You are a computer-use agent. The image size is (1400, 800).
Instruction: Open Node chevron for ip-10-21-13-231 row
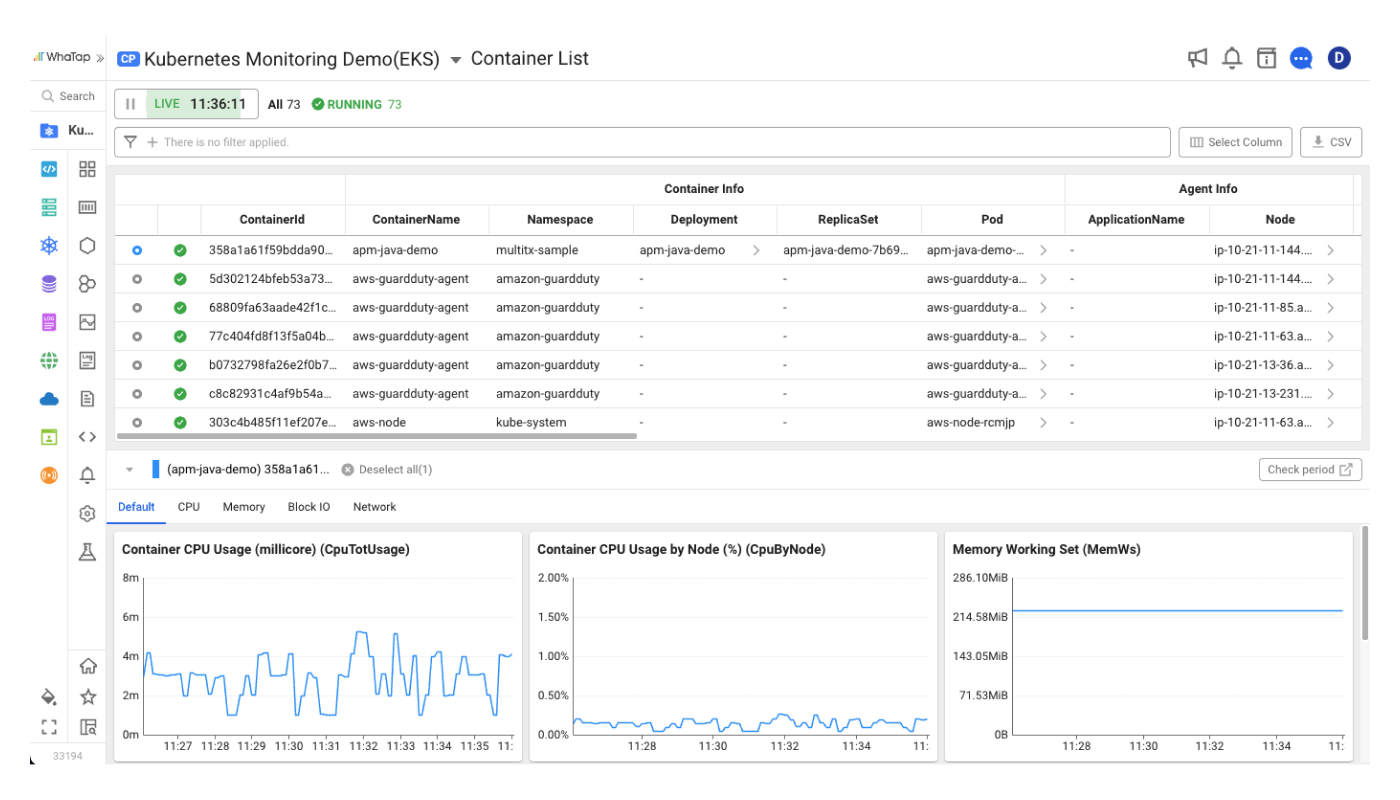[x=1330, y=394]
